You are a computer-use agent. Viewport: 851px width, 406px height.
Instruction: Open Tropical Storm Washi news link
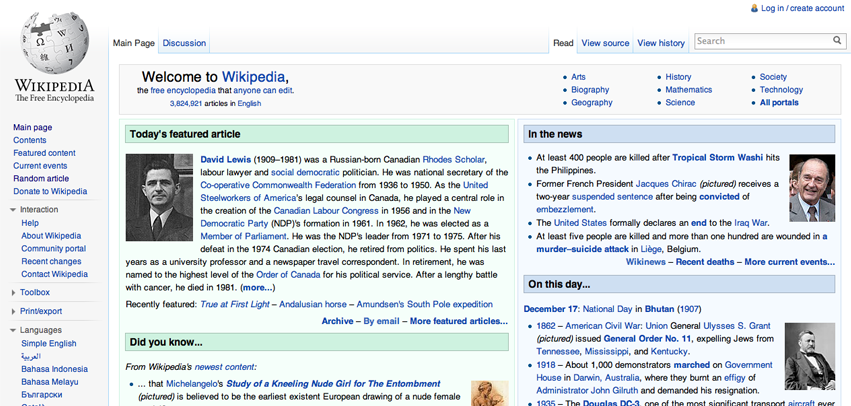pyautogui.click(x=717, y=157)
